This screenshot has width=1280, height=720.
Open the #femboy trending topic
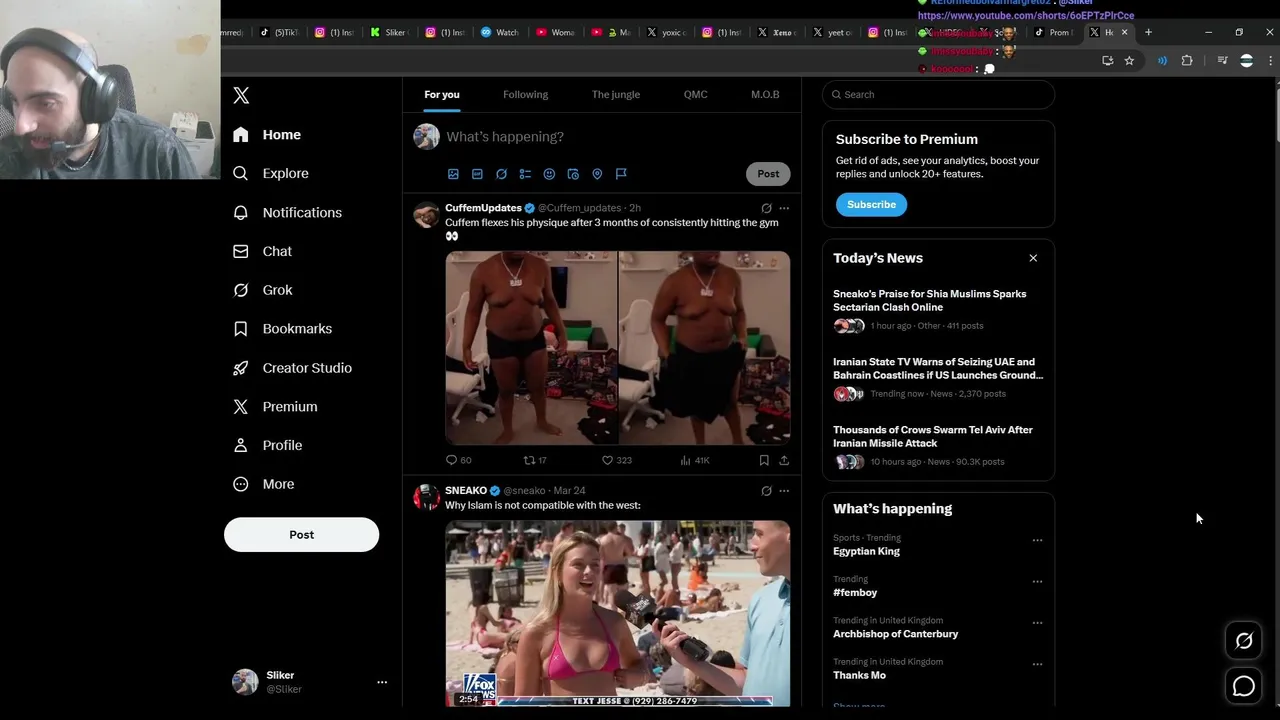click(x=855, y=593)
